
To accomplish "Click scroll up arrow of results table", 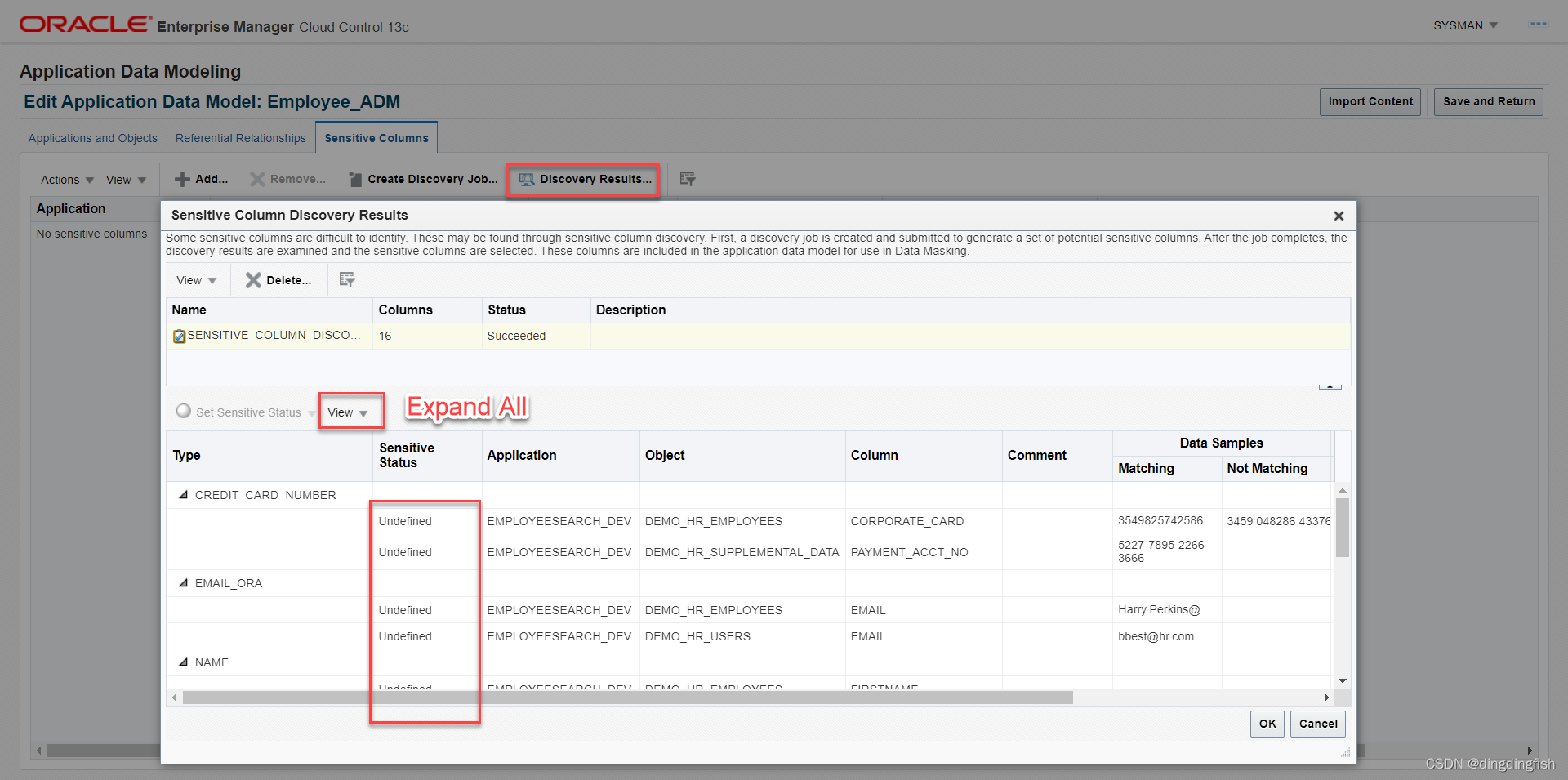I will click(1343, 491).
